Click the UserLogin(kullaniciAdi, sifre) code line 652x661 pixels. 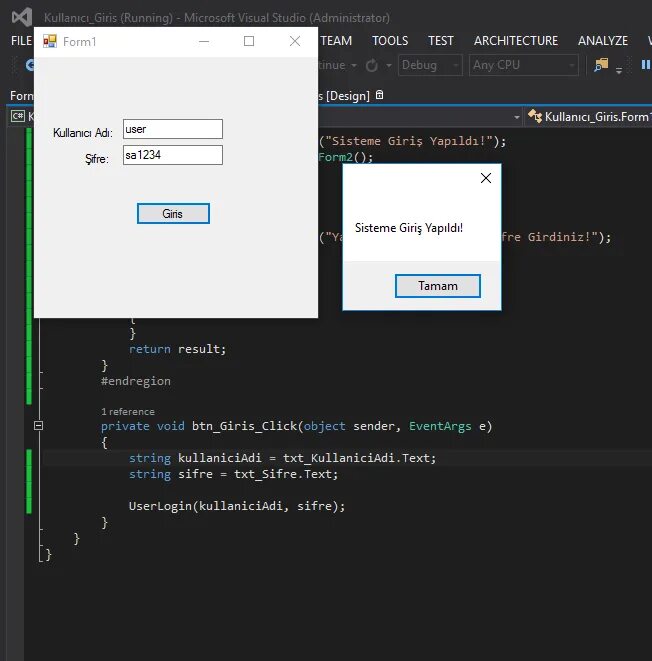click(x=236, y=505)
